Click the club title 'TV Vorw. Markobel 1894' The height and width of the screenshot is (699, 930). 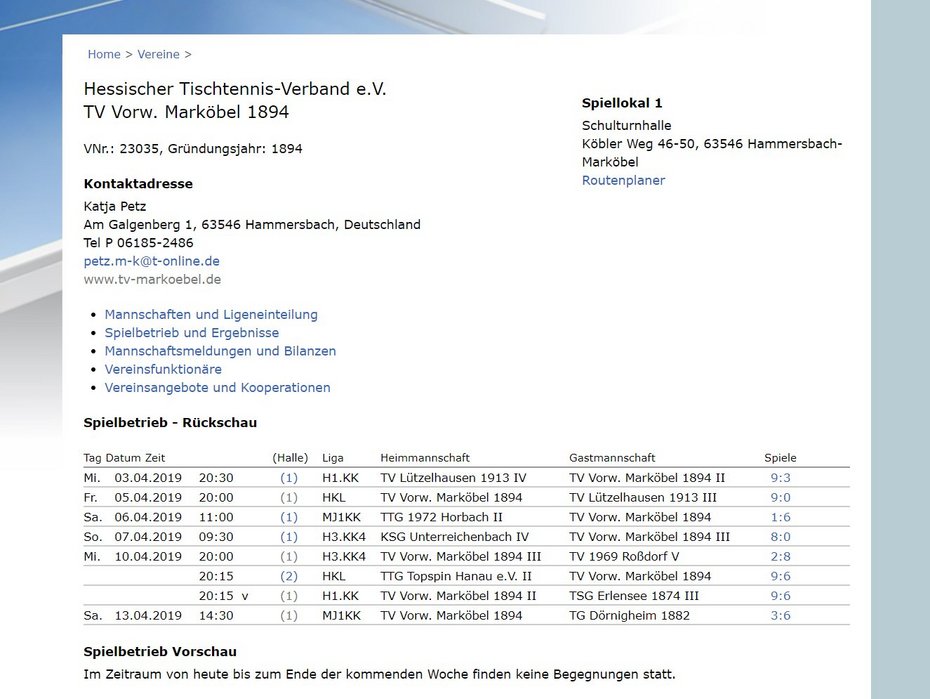[186, 112]
